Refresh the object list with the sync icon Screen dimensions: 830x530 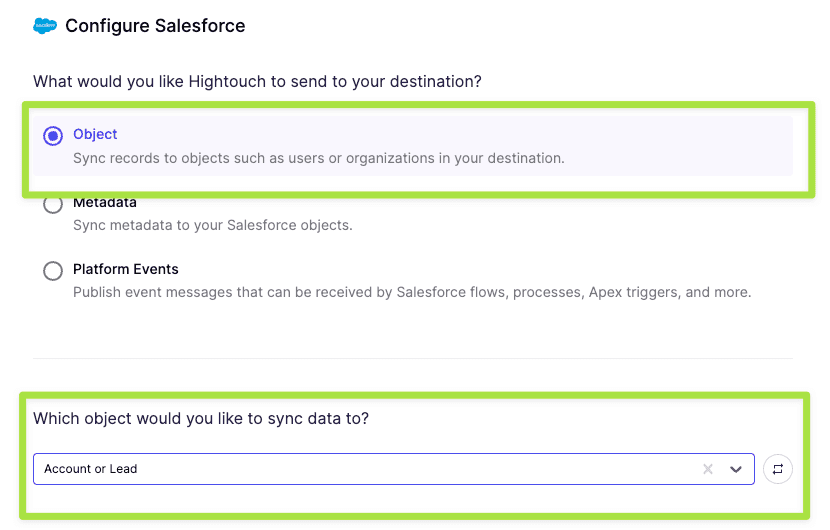778,469
